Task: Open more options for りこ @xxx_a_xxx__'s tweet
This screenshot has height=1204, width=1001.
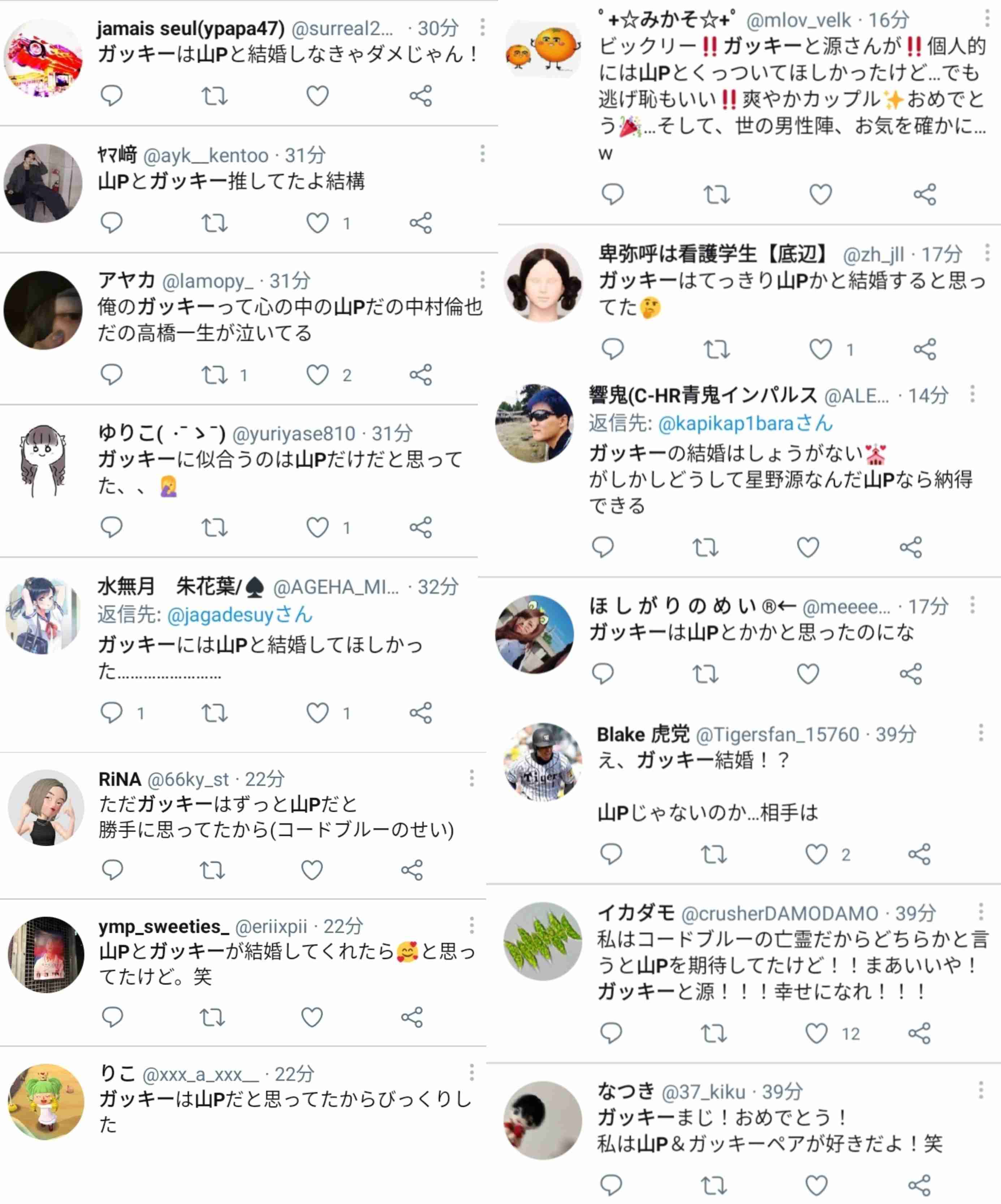Action: coord(471,1072)
